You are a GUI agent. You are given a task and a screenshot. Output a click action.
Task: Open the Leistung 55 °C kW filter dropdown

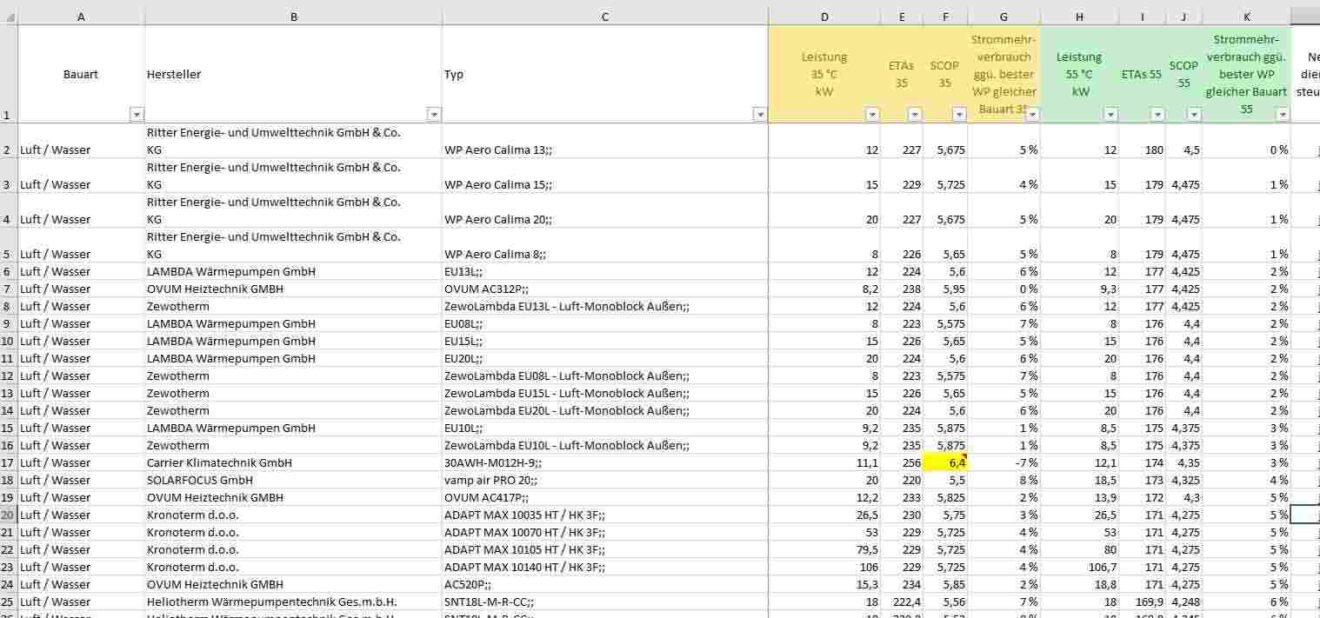click(x=1111, y=115)
